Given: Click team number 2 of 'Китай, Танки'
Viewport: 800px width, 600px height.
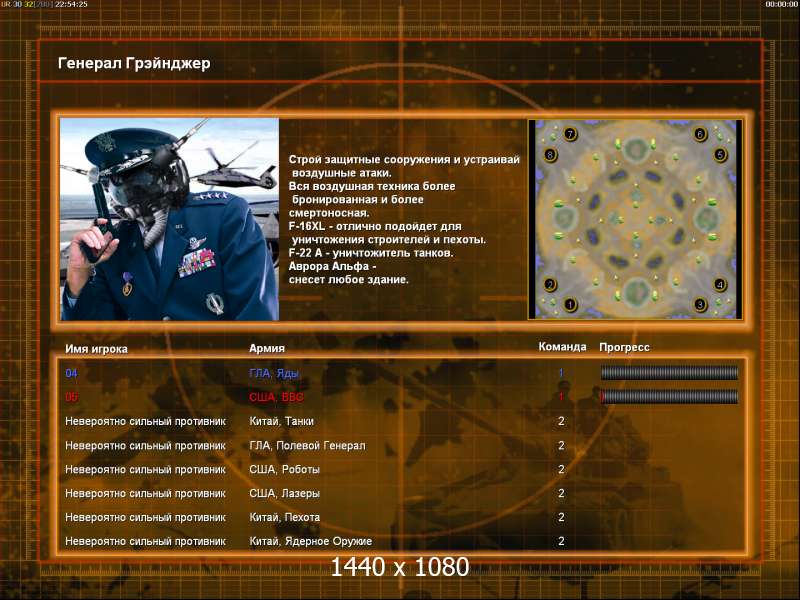Looking at the screenshot, I should tap(561, 421).
